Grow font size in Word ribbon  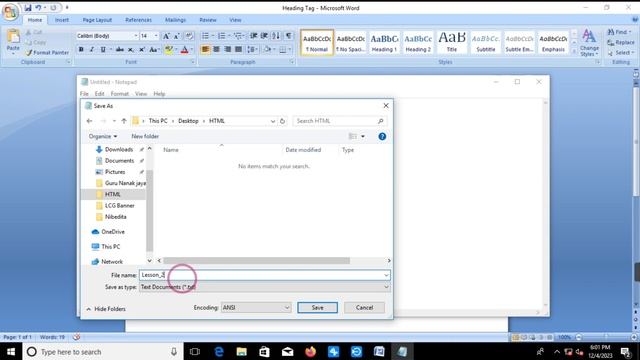166,36
